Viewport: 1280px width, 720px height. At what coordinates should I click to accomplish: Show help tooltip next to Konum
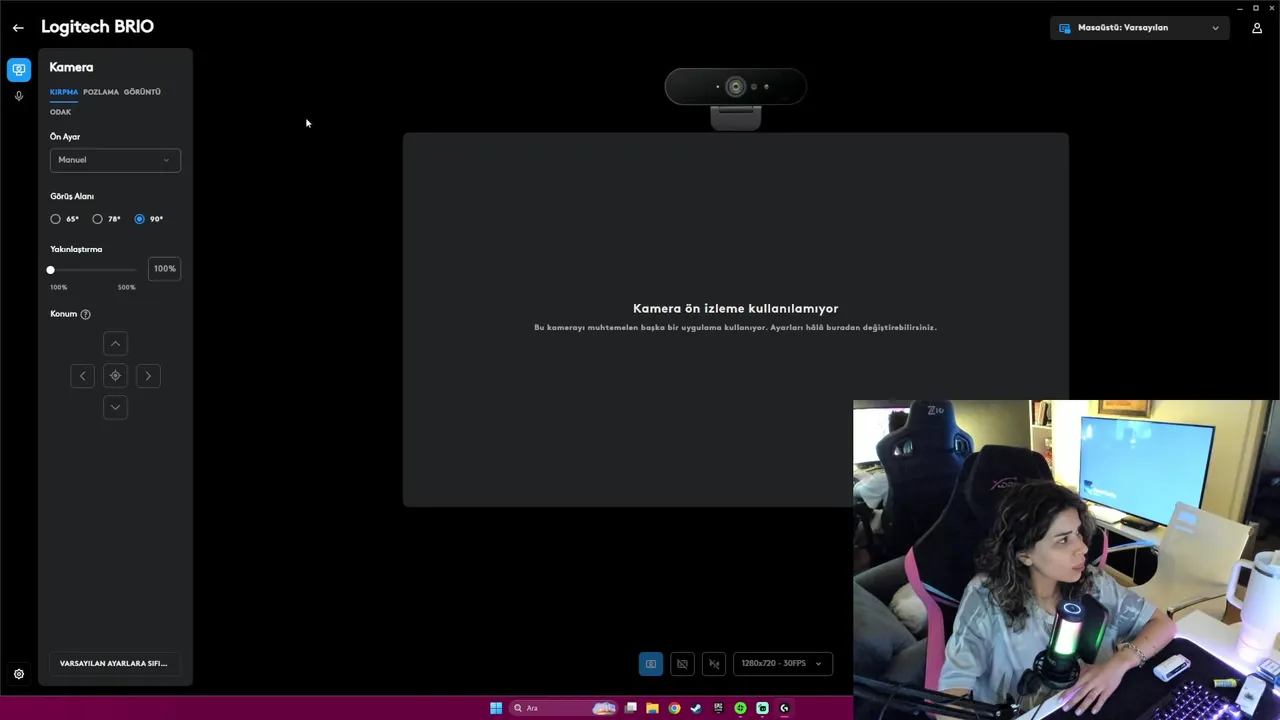coord(85,314)
